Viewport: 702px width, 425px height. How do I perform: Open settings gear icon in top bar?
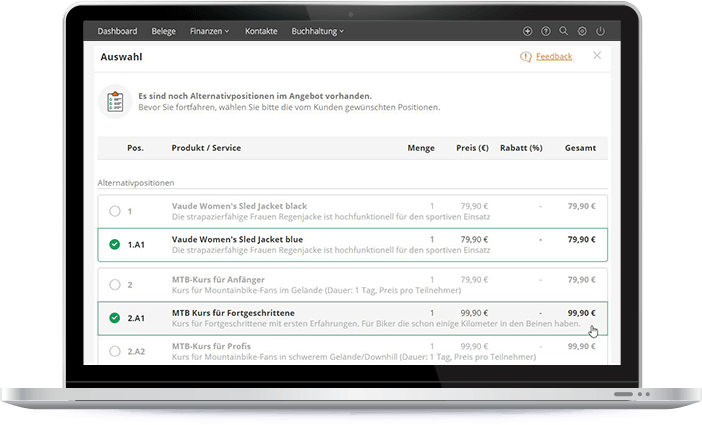tap(582, 31)
